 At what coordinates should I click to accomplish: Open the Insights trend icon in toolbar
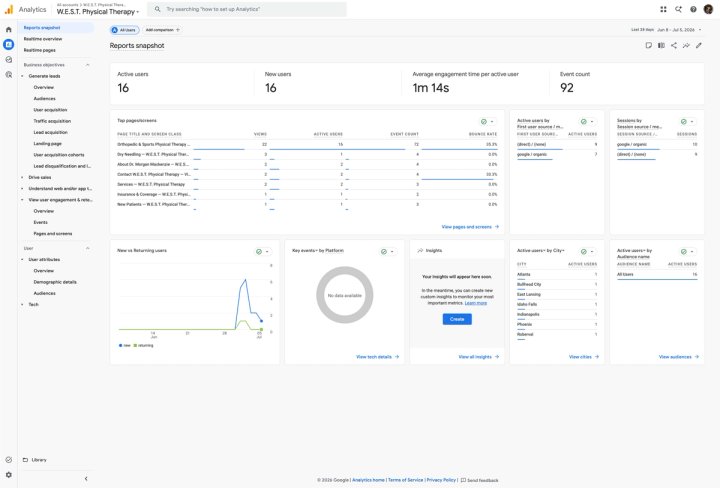click(686, 45)
